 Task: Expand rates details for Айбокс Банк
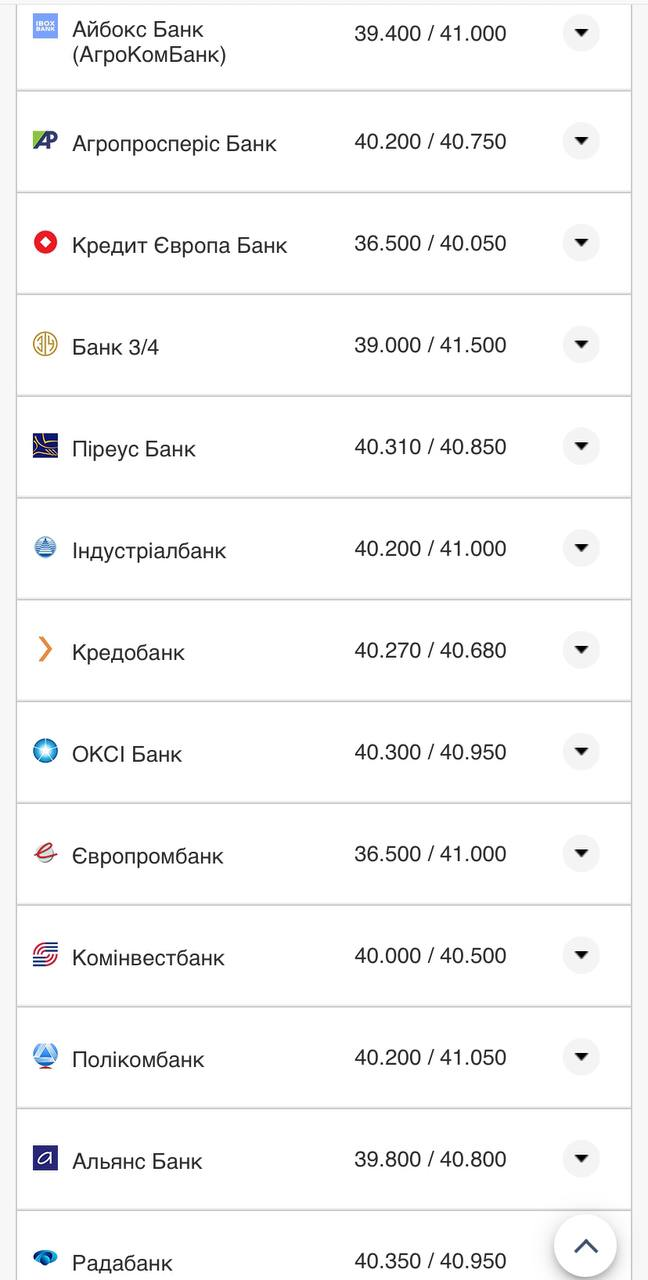(581, 33)
